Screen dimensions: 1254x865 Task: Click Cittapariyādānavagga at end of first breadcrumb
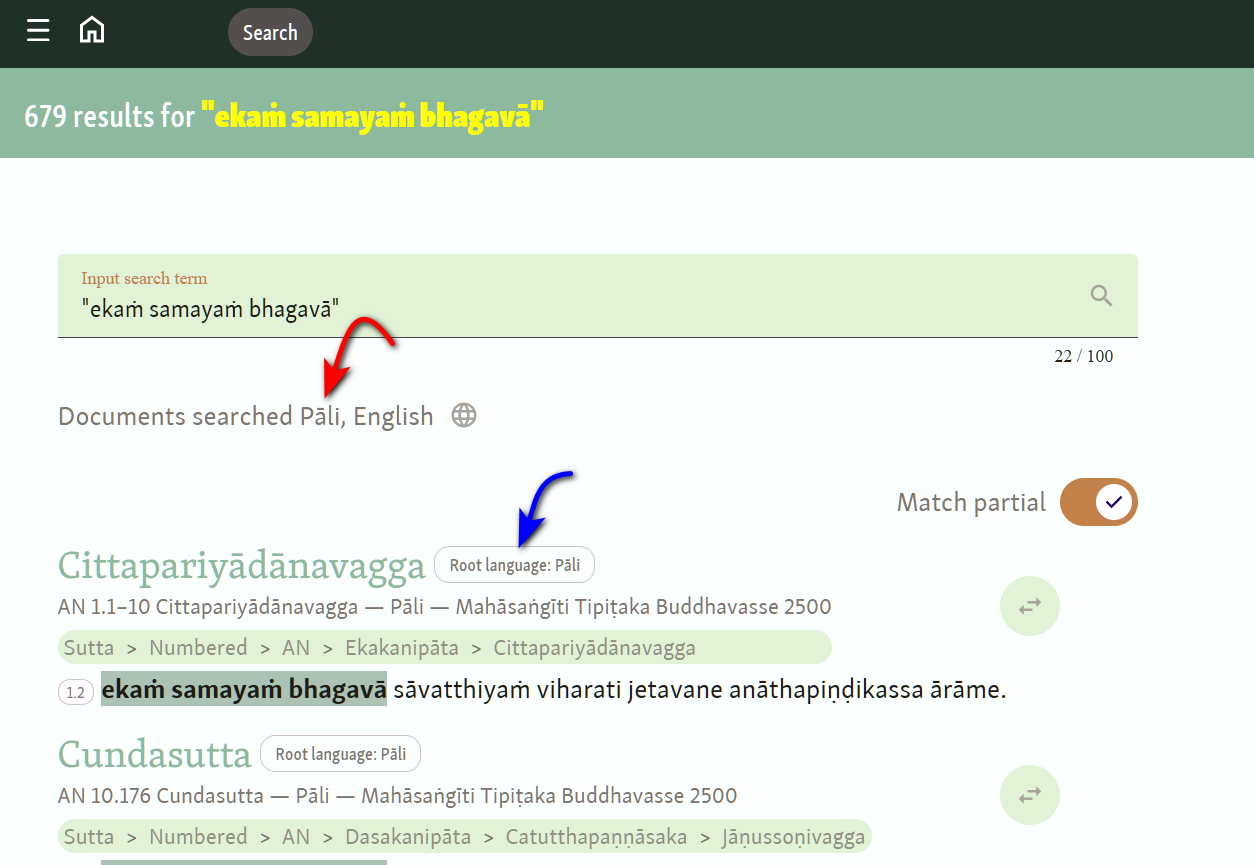(x=594, y=648)
